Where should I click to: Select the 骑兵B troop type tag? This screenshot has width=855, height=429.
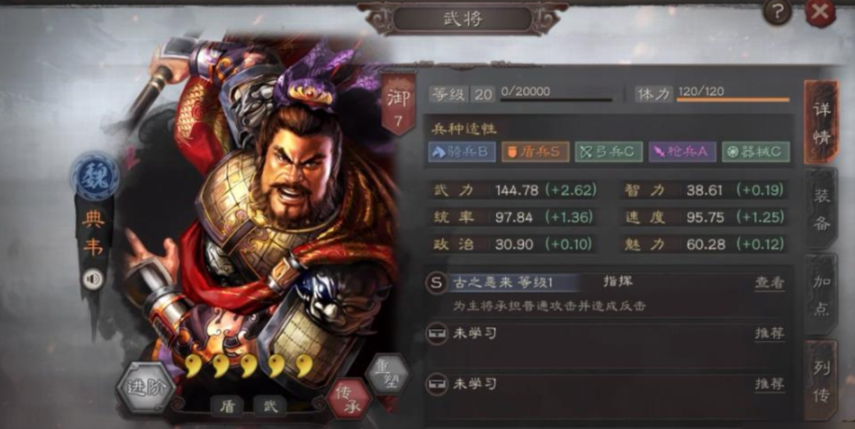(x=462, y=152)
